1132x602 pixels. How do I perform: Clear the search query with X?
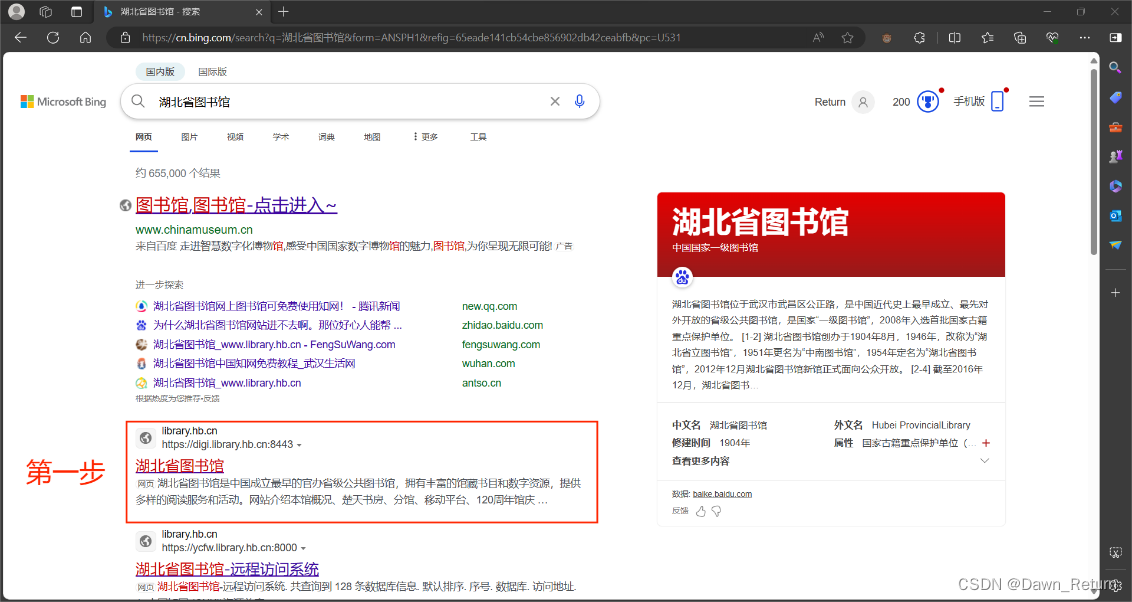[554, 102]
